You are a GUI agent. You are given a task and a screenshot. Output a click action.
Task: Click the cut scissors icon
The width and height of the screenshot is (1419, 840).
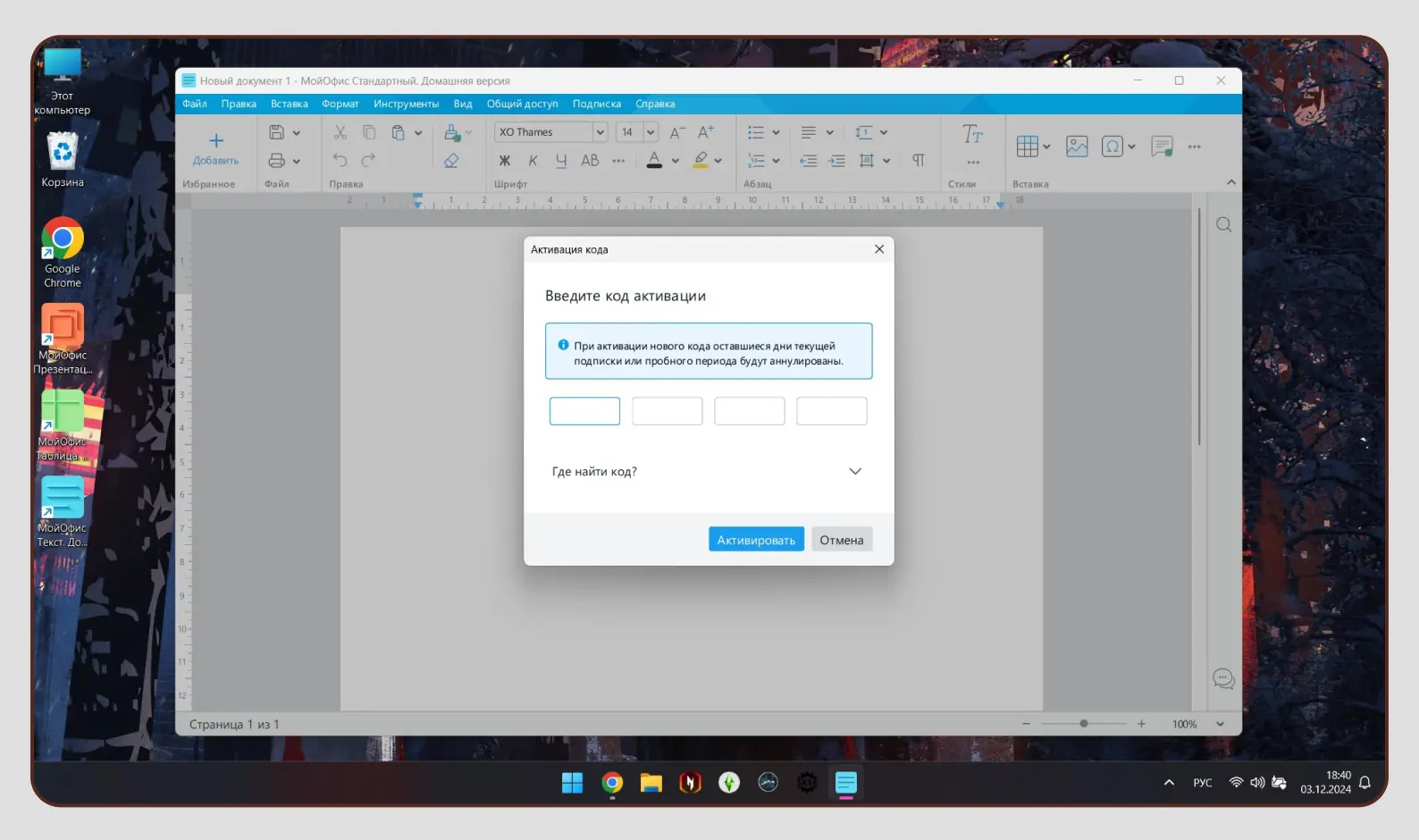pos(340,132)
